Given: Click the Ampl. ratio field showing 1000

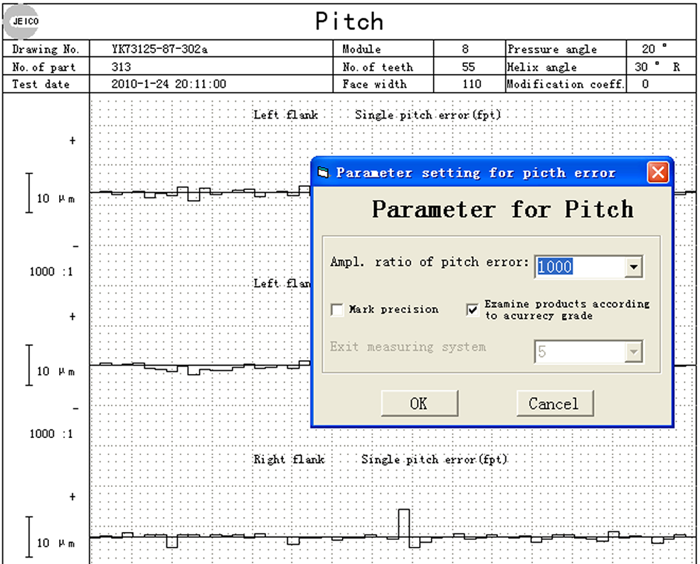Looking at the screenshot, I should (579, 267).
